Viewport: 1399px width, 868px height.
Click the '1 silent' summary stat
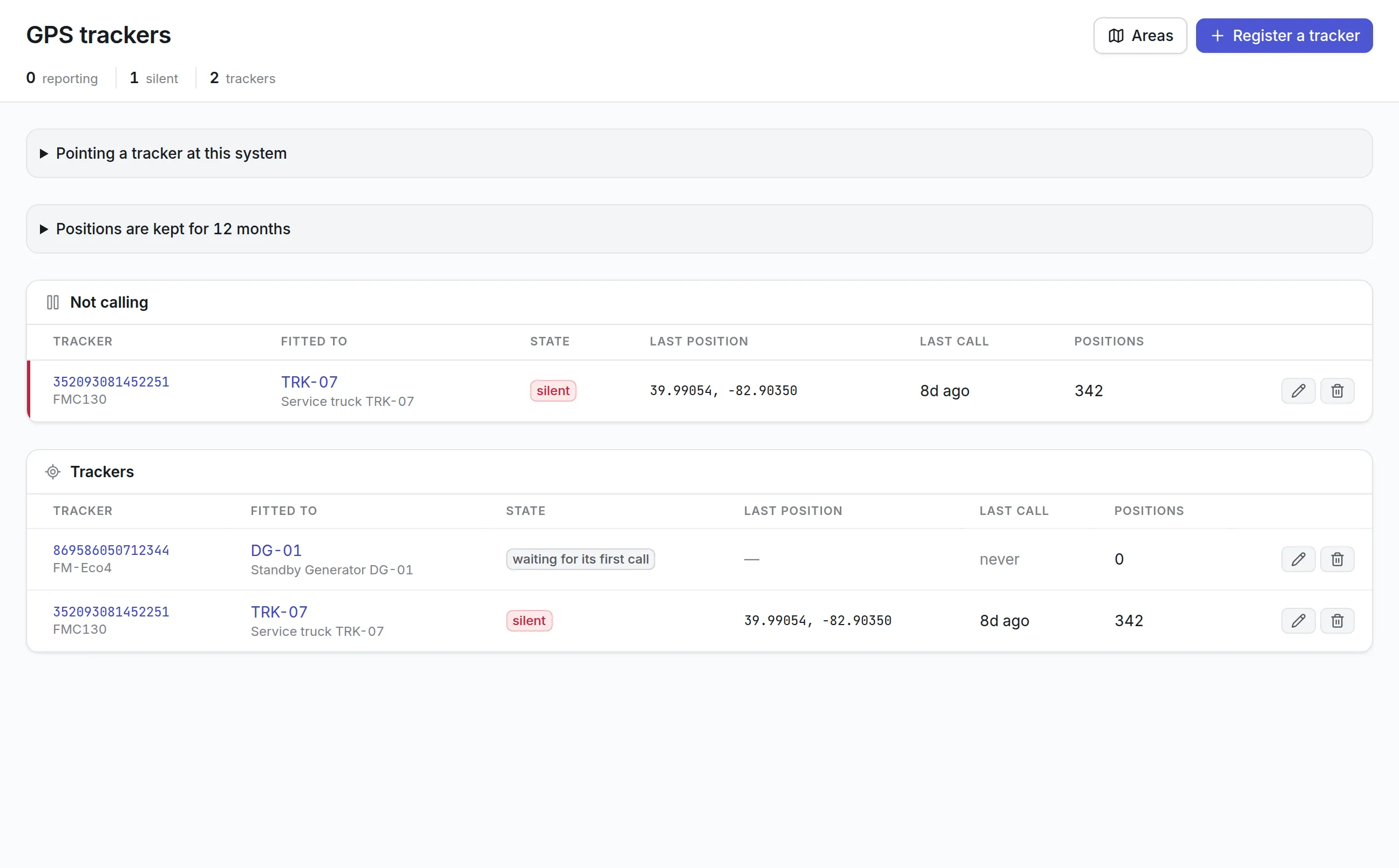tap(154, 78)
